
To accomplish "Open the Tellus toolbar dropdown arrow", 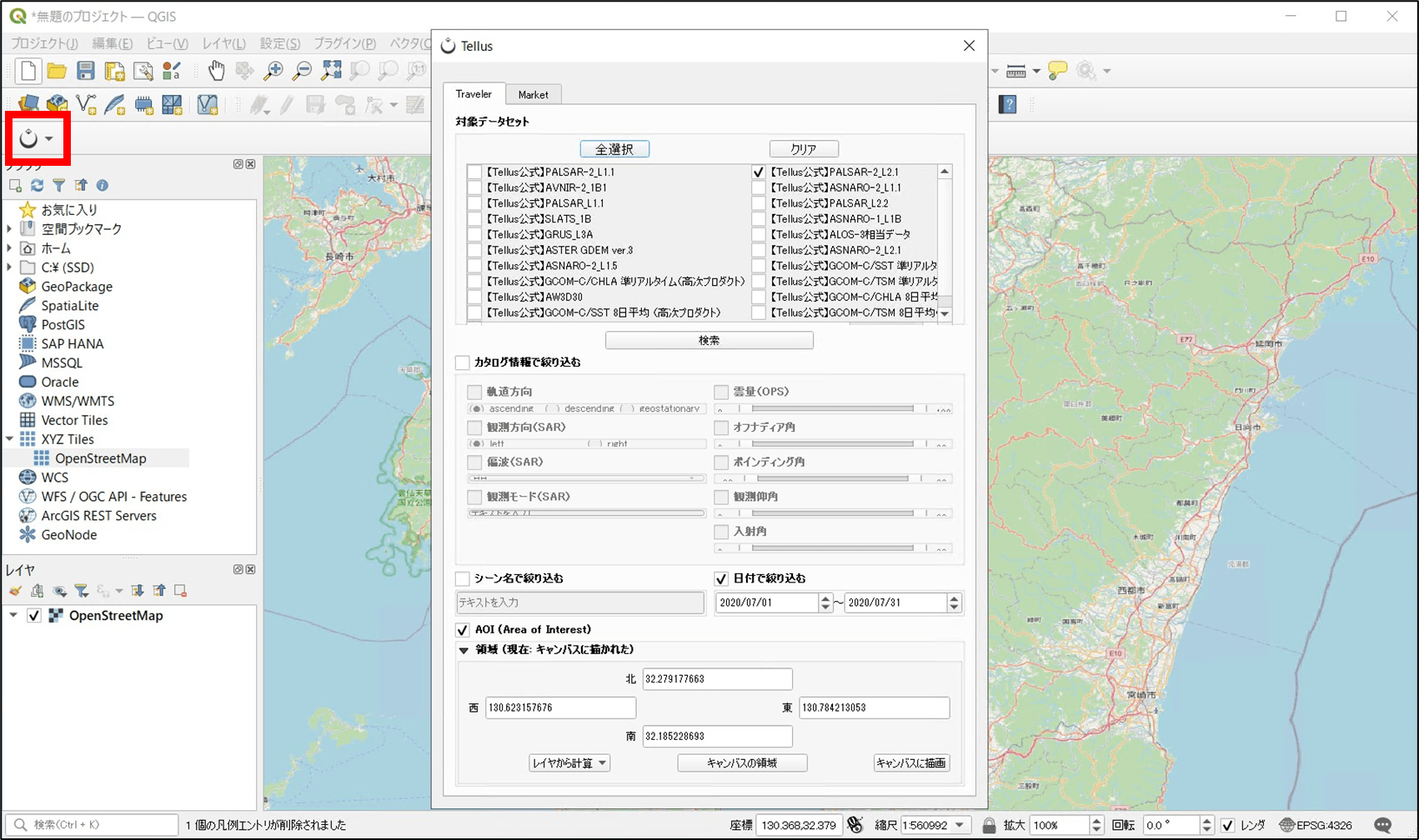I will click(49, 138).
